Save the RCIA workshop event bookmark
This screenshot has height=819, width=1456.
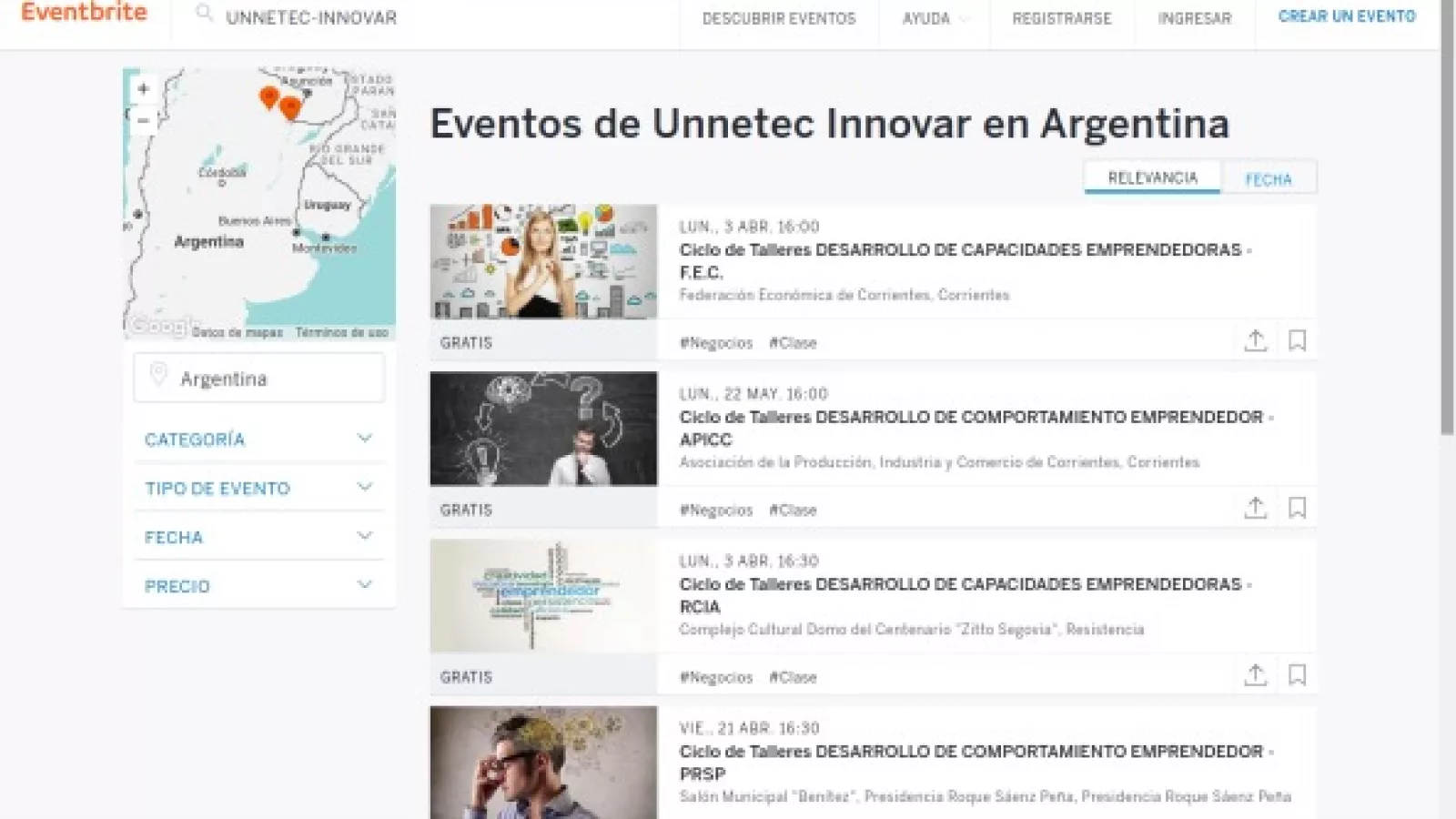(x=1297, y=676)
